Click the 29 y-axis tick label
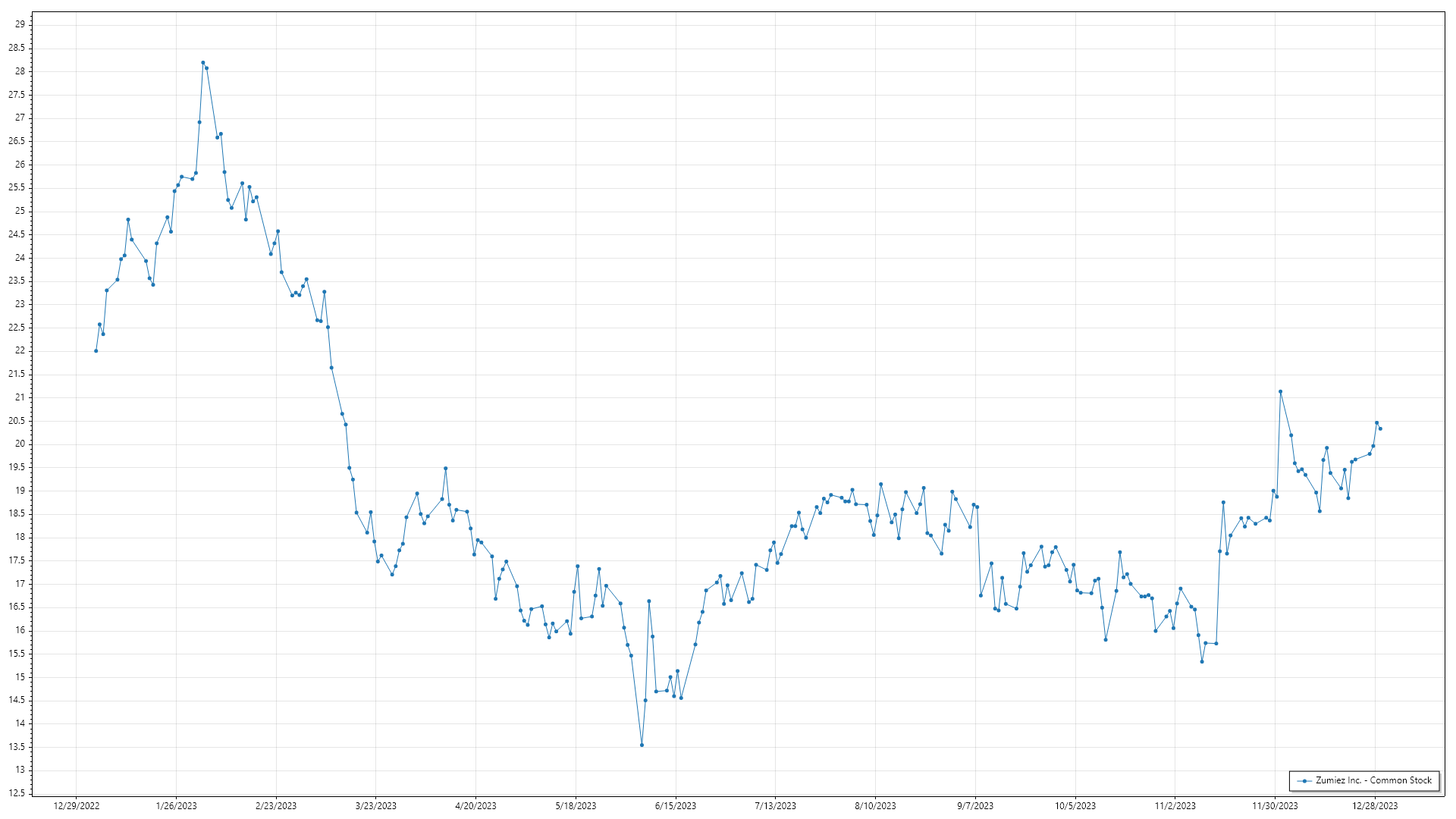Viewport: 1456px width, 819px height. pyautogui.click(x=20, y=24)
